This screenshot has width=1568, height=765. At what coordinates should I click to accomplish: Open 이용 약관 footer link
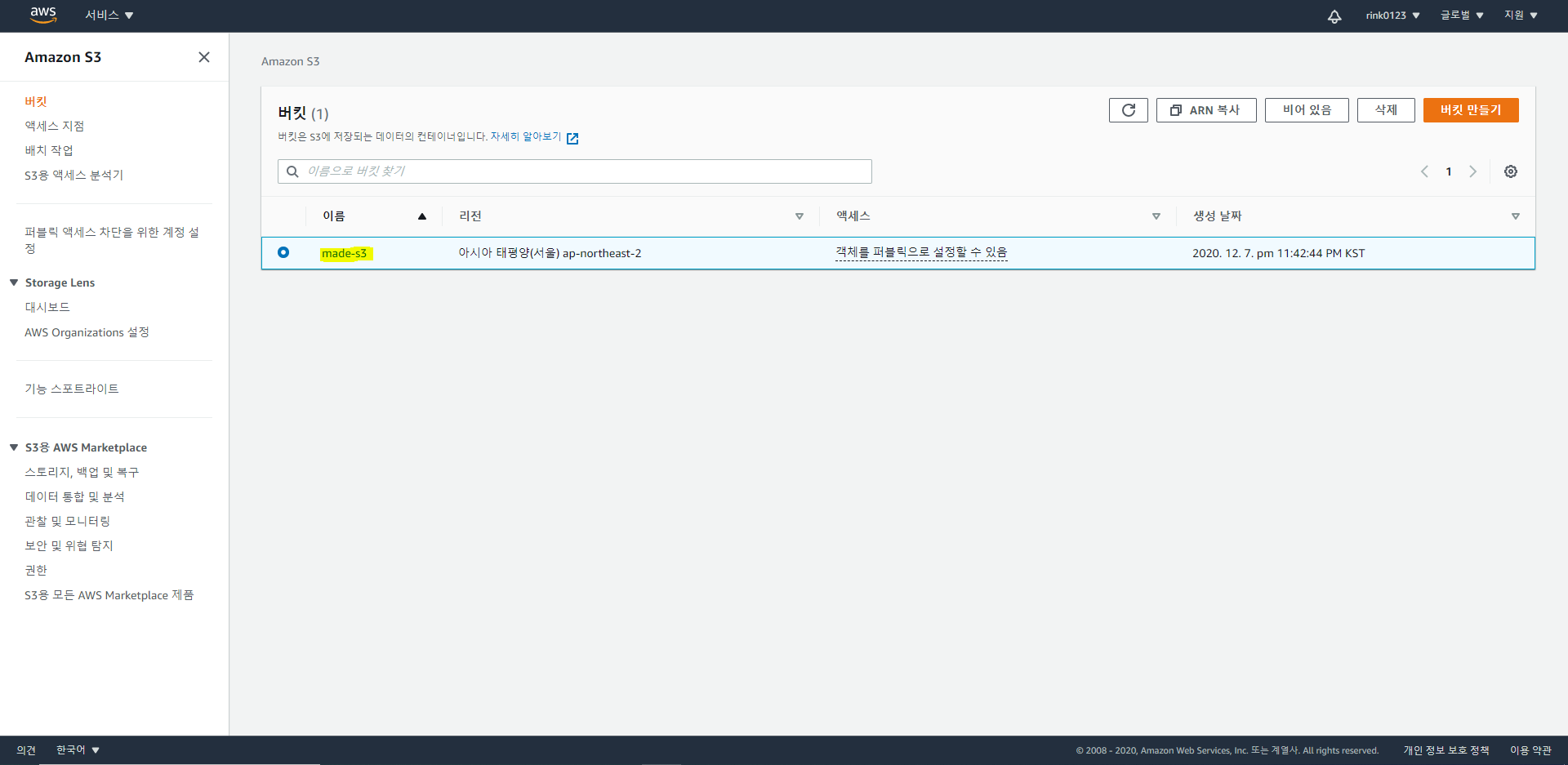[1530, 749]
